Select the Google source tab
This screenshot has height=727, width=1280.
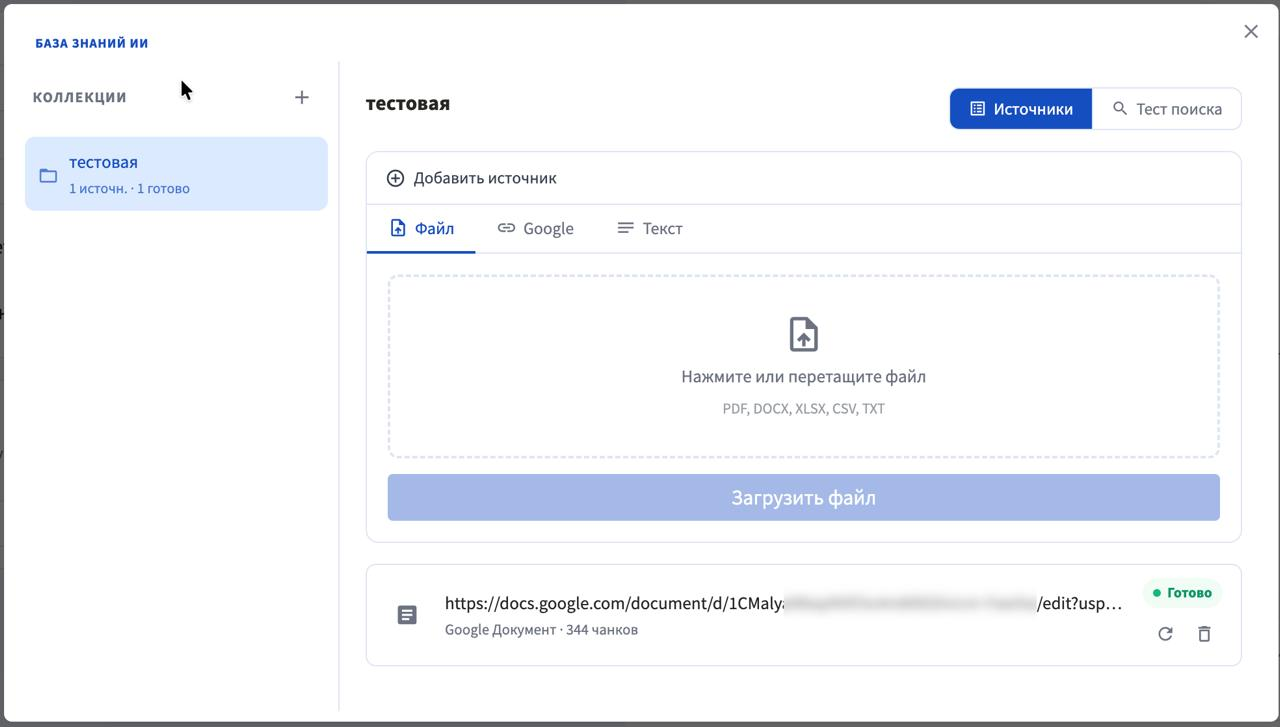[535, 228]
